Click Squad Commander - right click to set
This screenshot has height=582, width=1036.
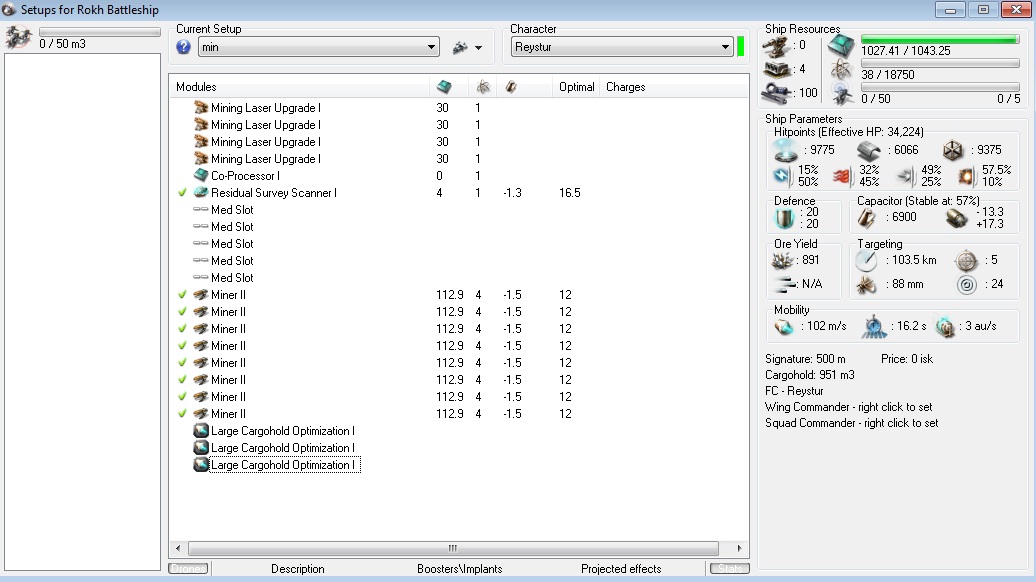coord(852,423)
